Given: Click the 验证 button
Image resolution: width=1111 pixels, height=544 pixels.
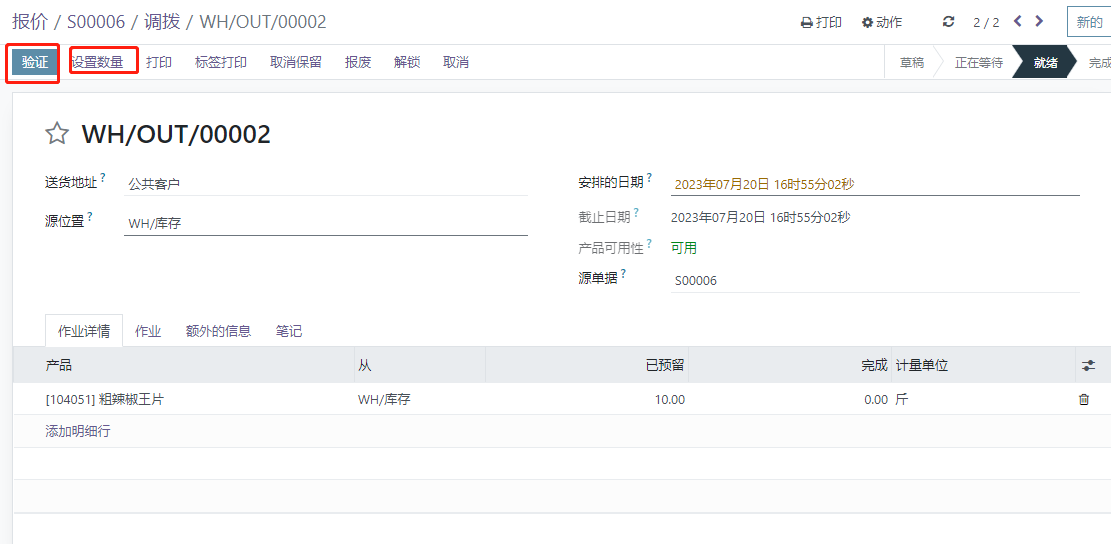Looking at the screenshot, I should coord(35,62).
